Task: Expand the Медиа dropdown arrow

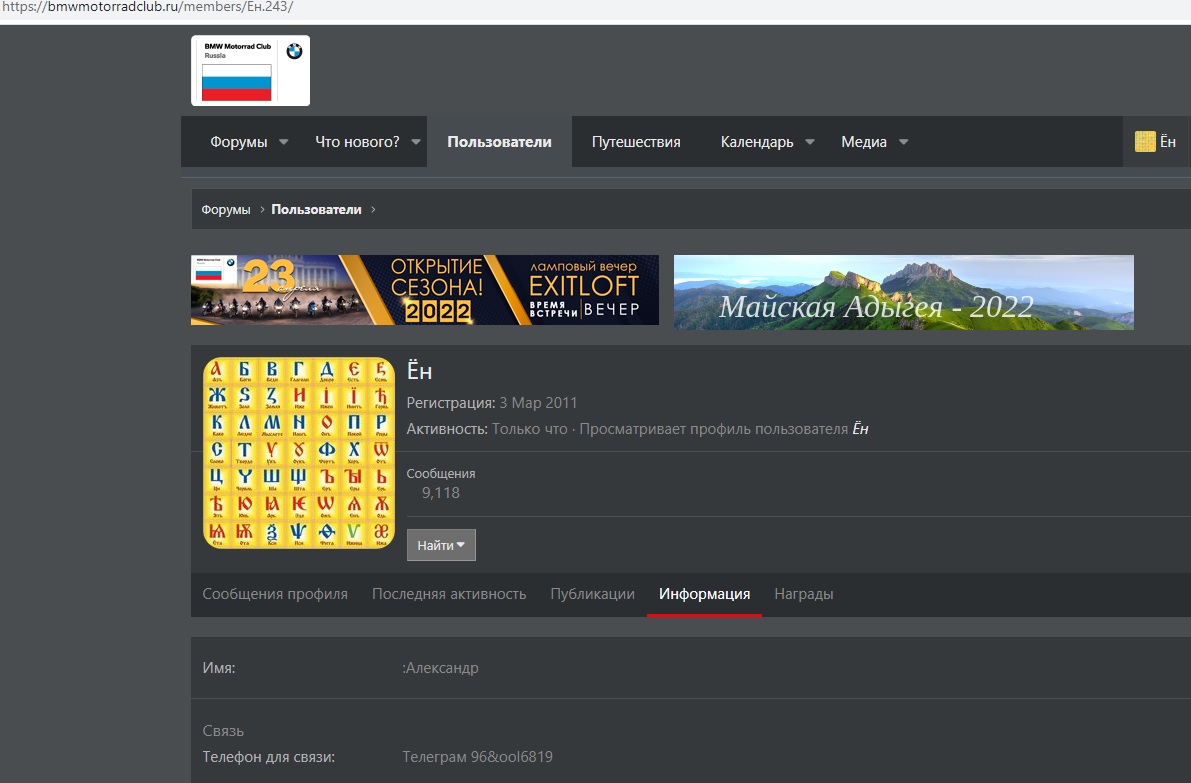Action: pyautogui.click(x=903, y=142)
